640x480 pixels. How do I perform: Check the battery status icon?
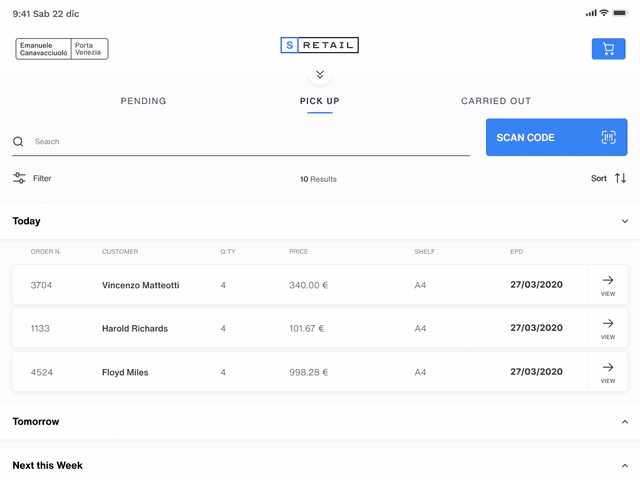pyautogui.click(x=622, y=13)
